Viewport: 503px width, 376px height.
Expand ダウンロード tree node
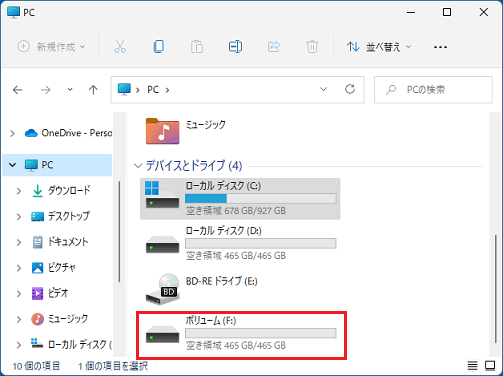tap(19, 191)
